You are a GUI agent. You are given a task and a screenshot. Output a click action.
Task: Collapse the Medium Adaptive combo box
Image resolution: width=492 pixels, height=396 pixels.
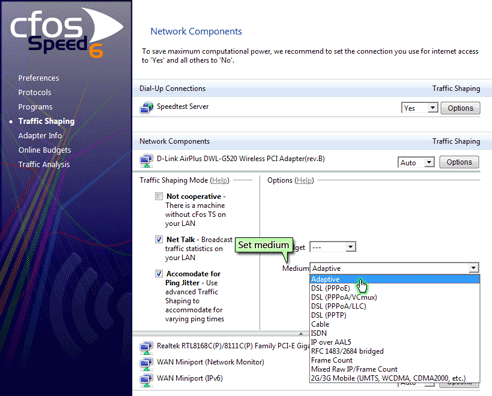click(473, 268)
